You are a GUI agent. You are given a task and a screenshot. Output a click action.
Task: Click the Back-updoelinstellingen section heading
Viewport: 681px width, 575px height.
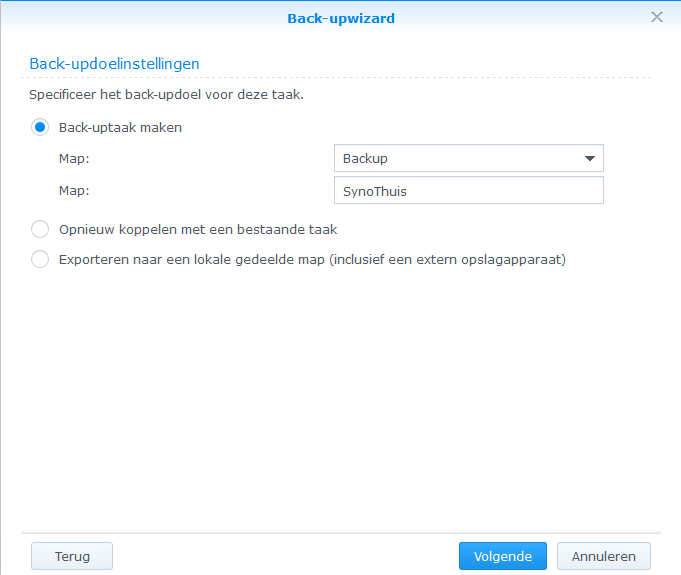click(x=114, y=63)
